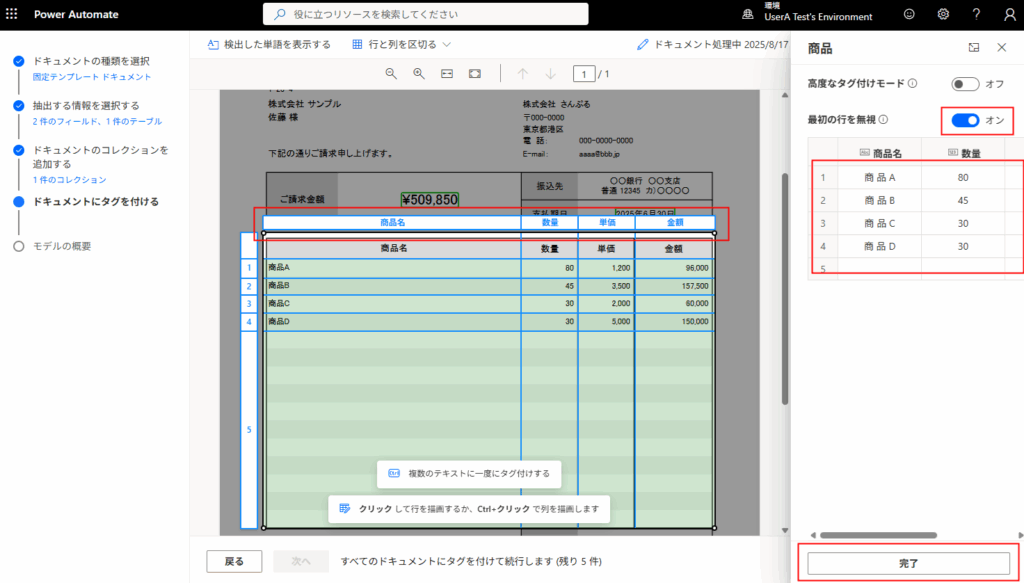This screenshot has height=583, width=1024.
Task: Open 1 件のコレクション link
Action: pos(69,180)
